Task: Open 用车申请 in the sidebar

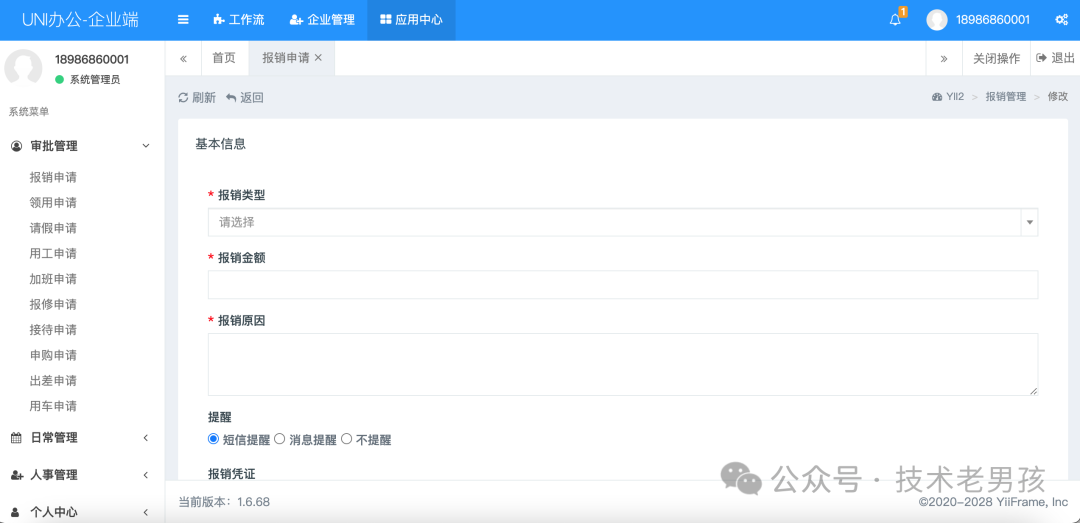Action: 53,406
